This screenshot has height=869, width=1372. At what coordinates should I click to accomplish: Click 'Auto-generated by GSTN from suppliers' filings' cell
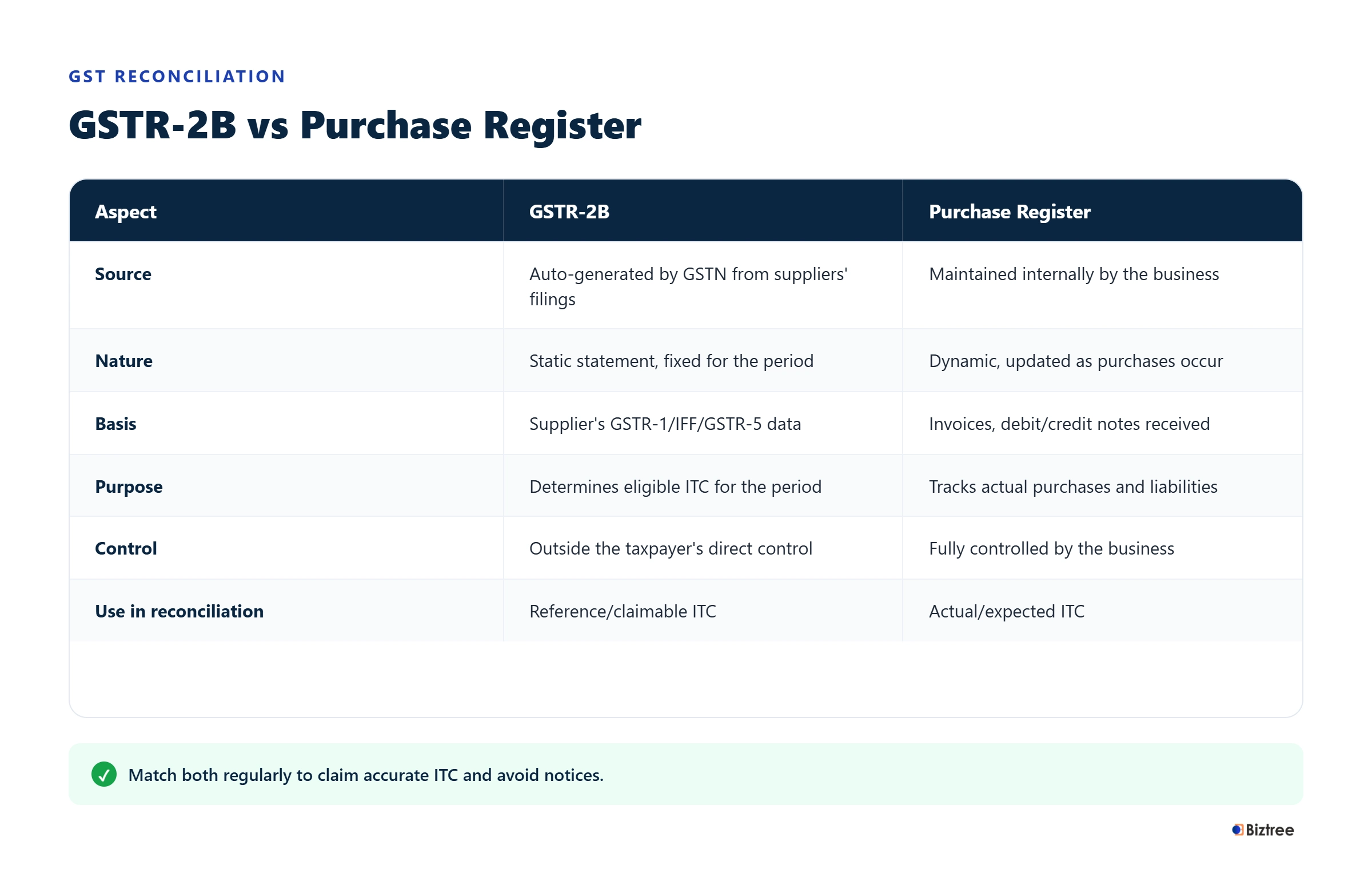703,286
